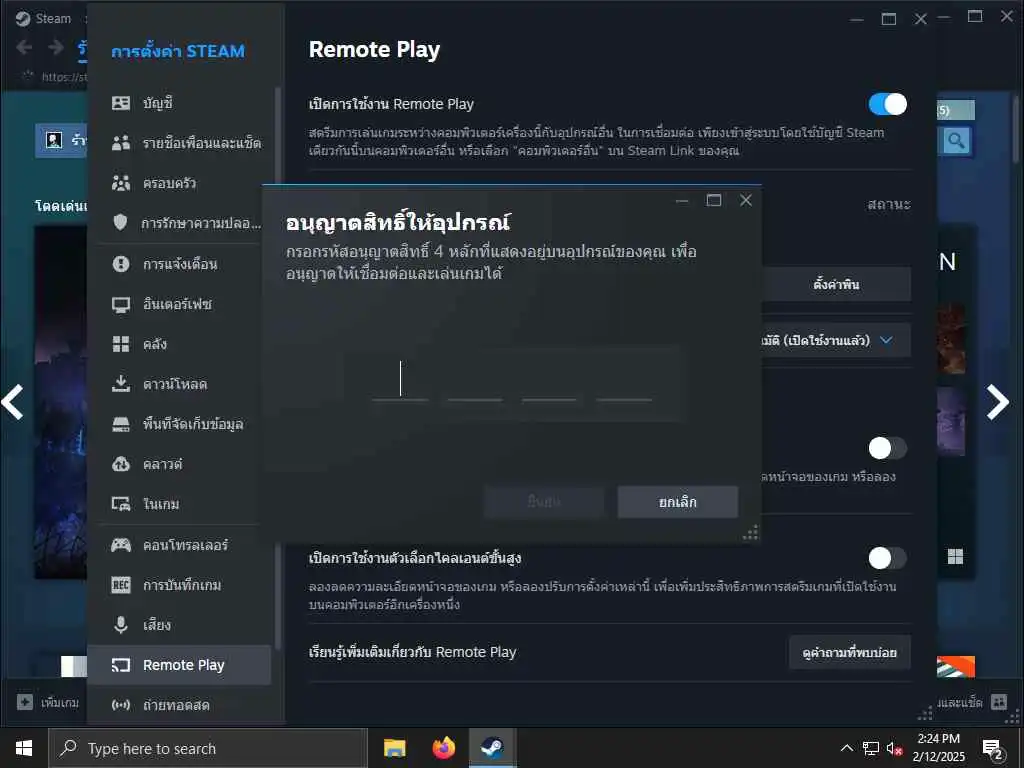Click the add game plus icon
The image size is (1024, 768).
[25, 702]
